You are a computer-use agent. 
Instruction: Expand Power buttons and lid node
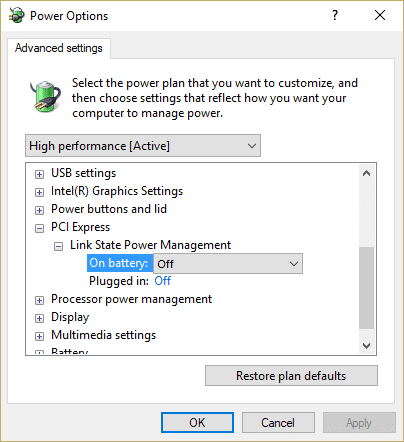pyautogui.click(x=39, y=210)
